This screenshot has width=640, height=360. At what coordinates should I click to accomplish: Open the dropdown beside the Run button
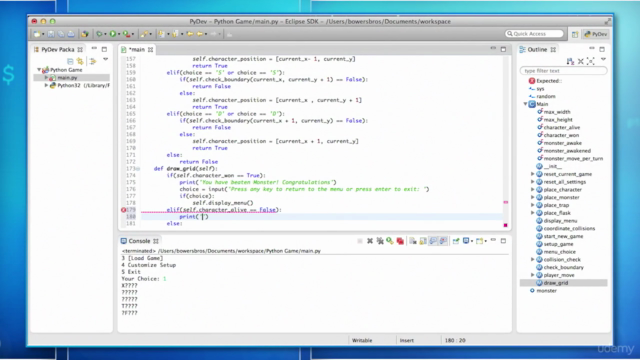(x=119, y=34)
